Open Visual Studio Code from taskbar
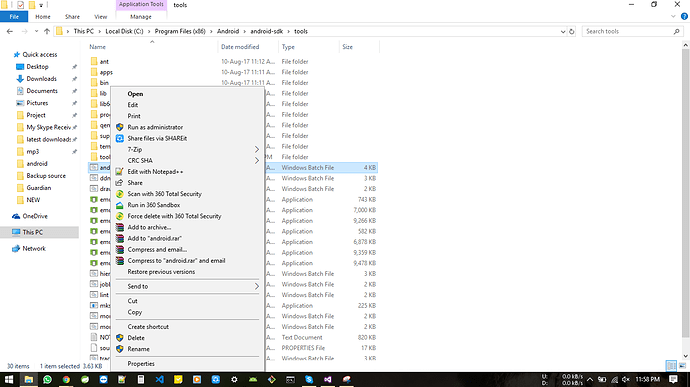Viewport: 690px width, 387px height. click(159, 380)
